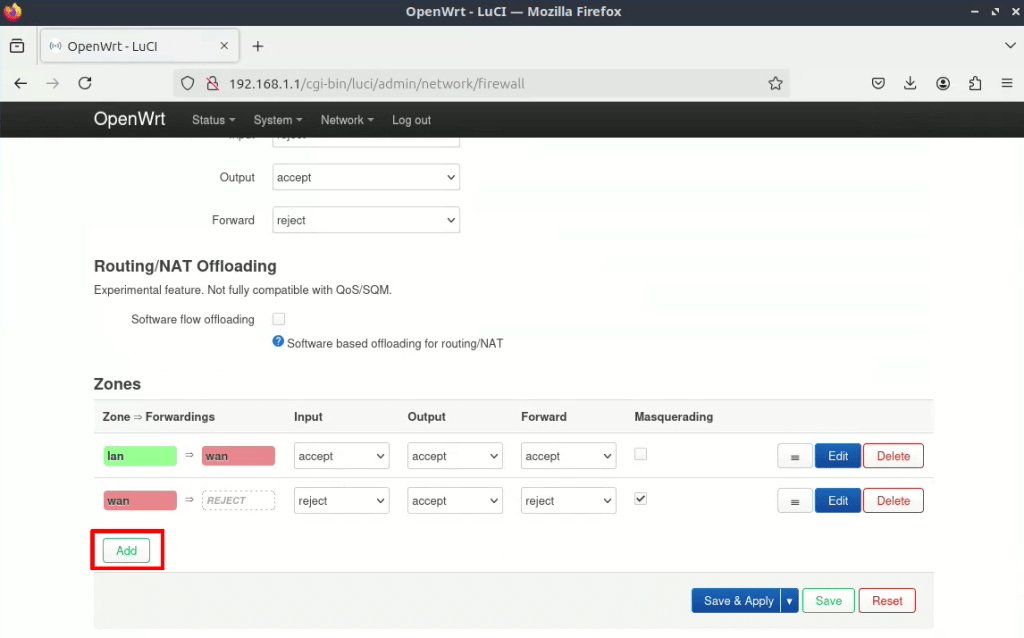Screen dimensions: 1024x638
Task: Click the red Reset button
Action: click(x=887, y=601)
